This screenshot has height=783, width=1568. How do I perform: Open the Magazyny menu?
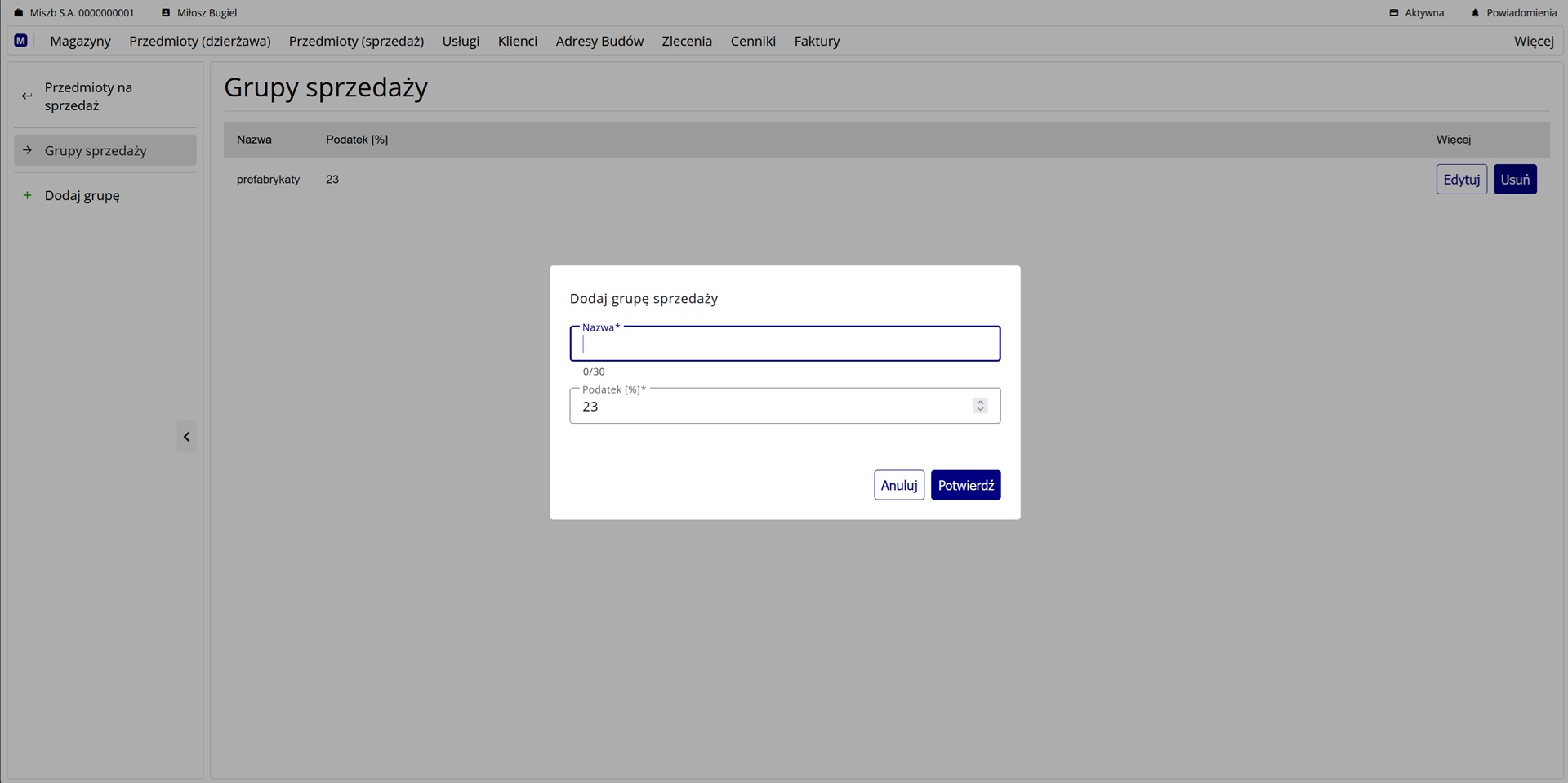point(80,41)
